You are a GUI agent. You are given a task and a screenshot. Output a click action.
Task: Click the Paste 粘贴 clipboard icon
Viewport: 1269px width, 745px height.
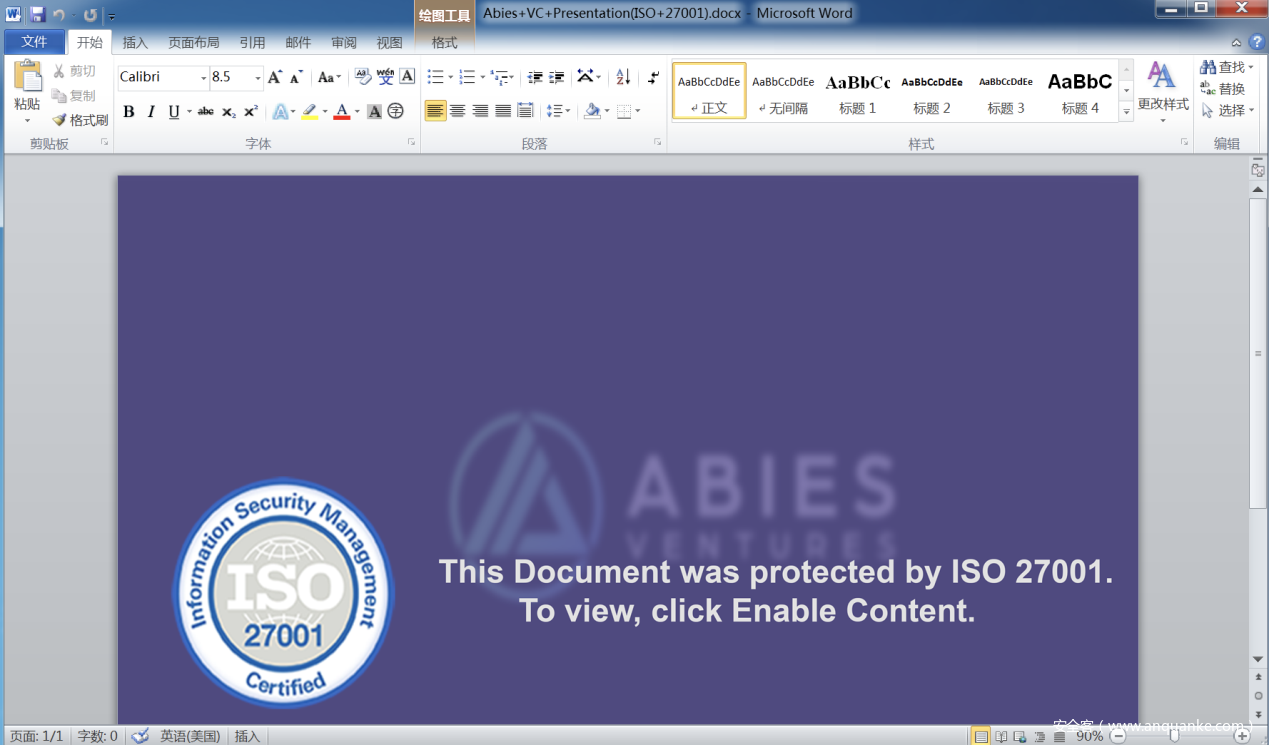coord(27,77)
